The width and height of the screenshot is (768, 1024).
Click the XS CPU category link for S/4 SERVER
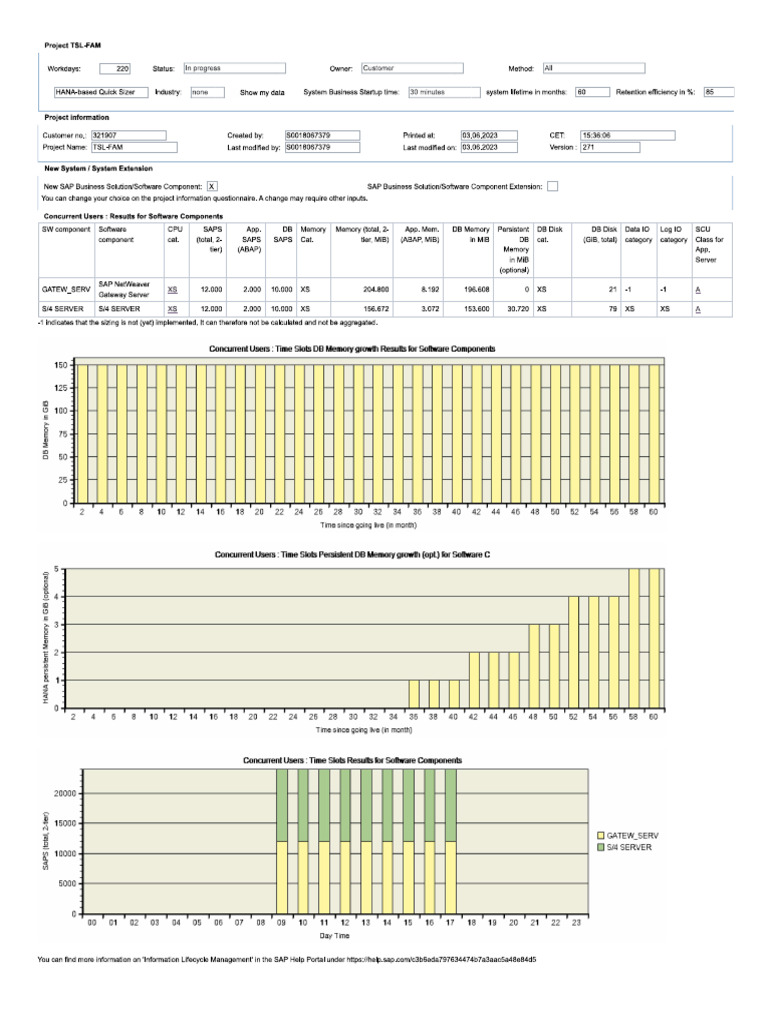point(172,309)
